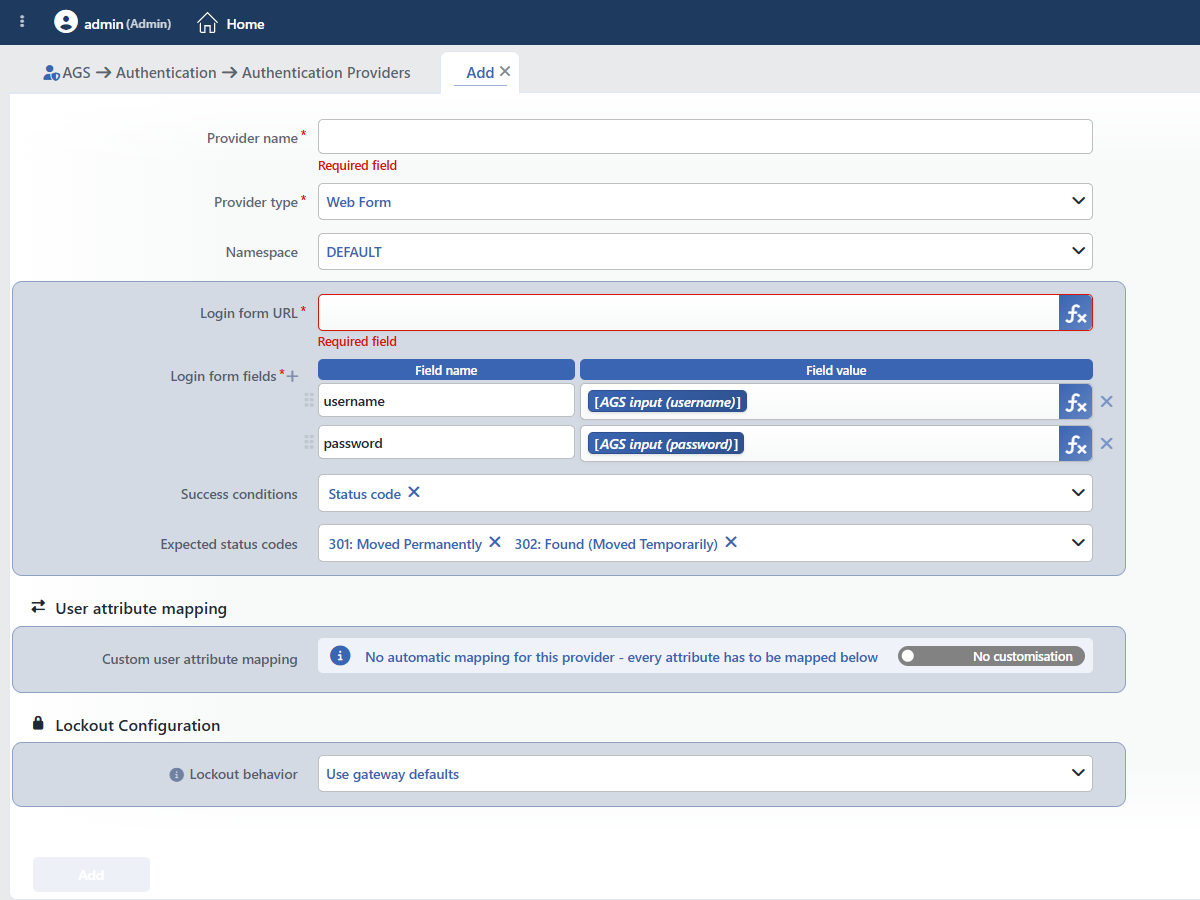Viewport: 1200px width, 900px height.
Task: Click the AGS user icon in the breadcrumb
Action: 52,73
